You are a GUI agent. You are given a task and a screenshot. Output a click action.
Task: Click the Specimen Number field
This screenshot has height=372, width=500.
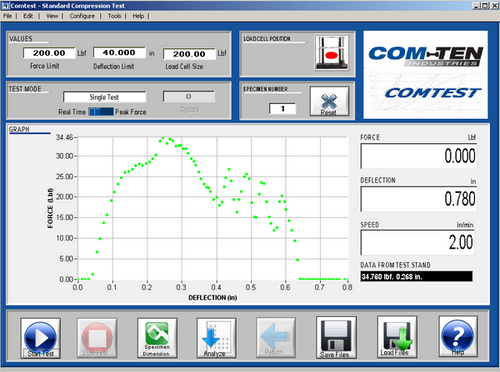tap(282, 109)
